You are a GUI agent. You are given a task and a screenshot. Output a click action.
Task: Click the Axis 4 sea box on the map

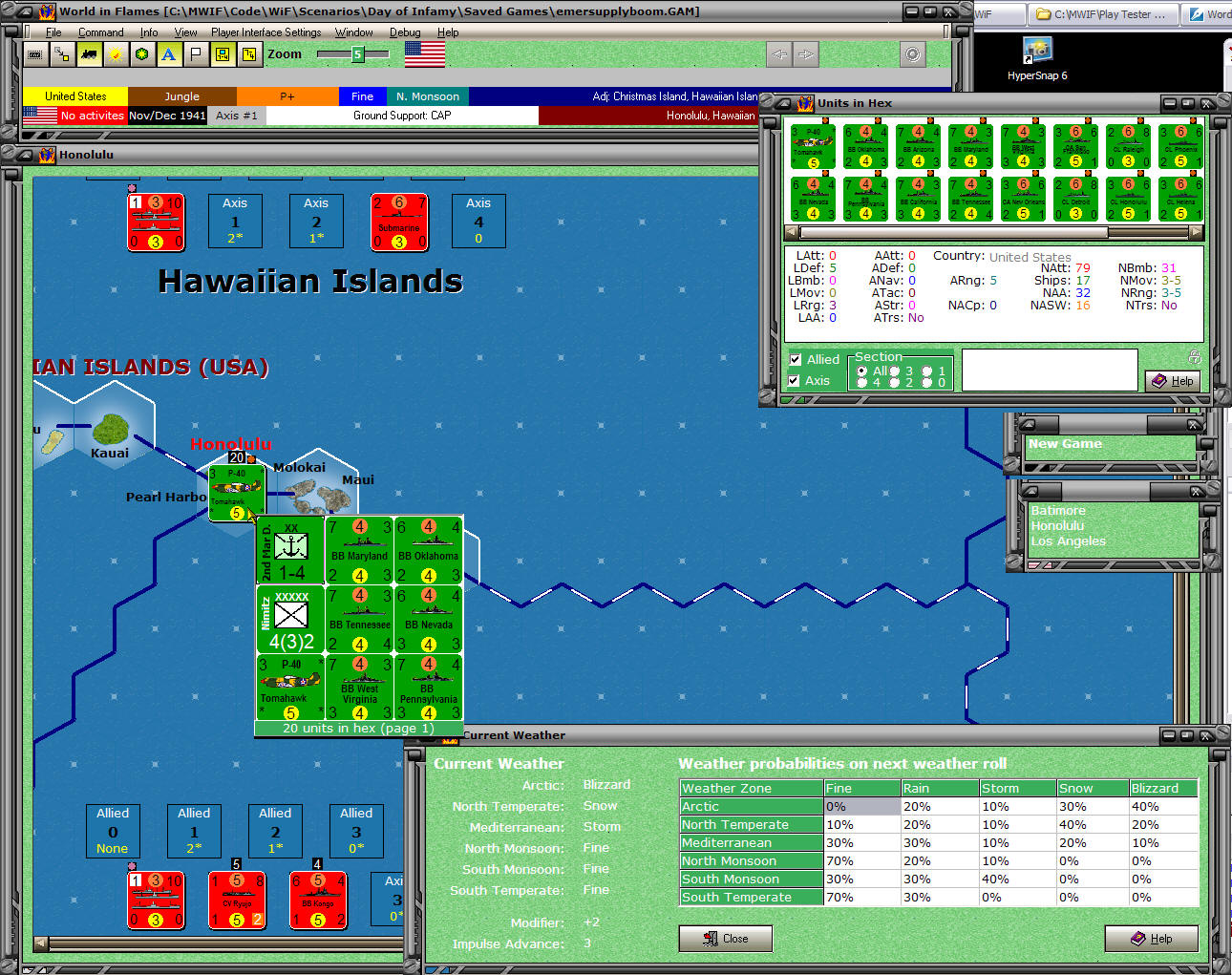pos(478,222)
